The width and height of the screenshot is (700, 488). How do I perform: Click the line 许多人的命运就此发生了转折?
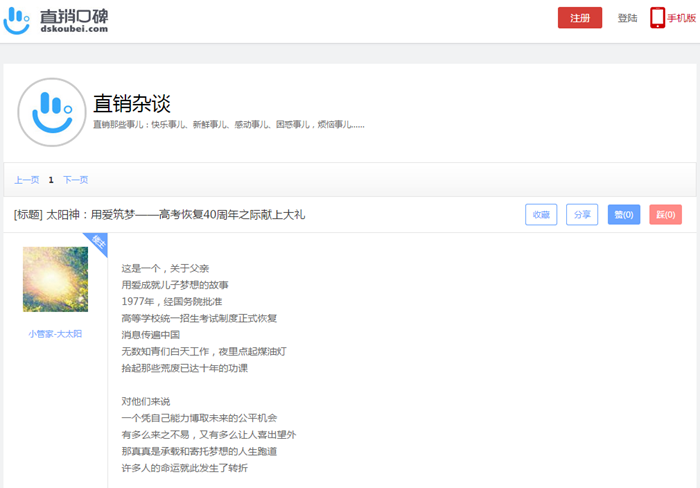click(184, 468)
